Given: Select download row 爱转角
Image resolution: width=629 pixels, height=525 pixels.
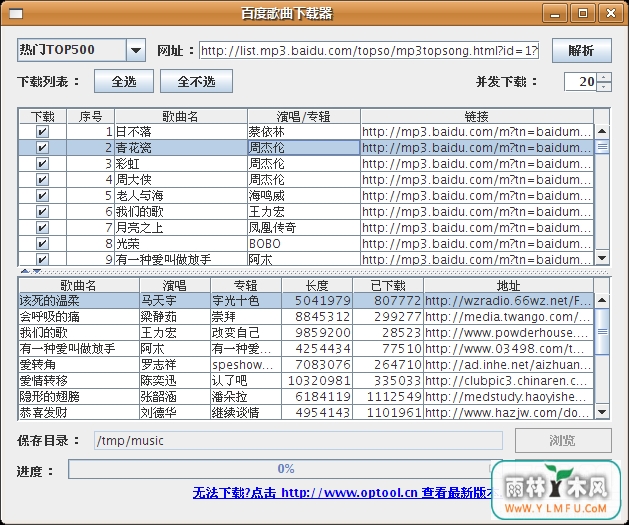Looking at the screenshot, I should (306, 365).
